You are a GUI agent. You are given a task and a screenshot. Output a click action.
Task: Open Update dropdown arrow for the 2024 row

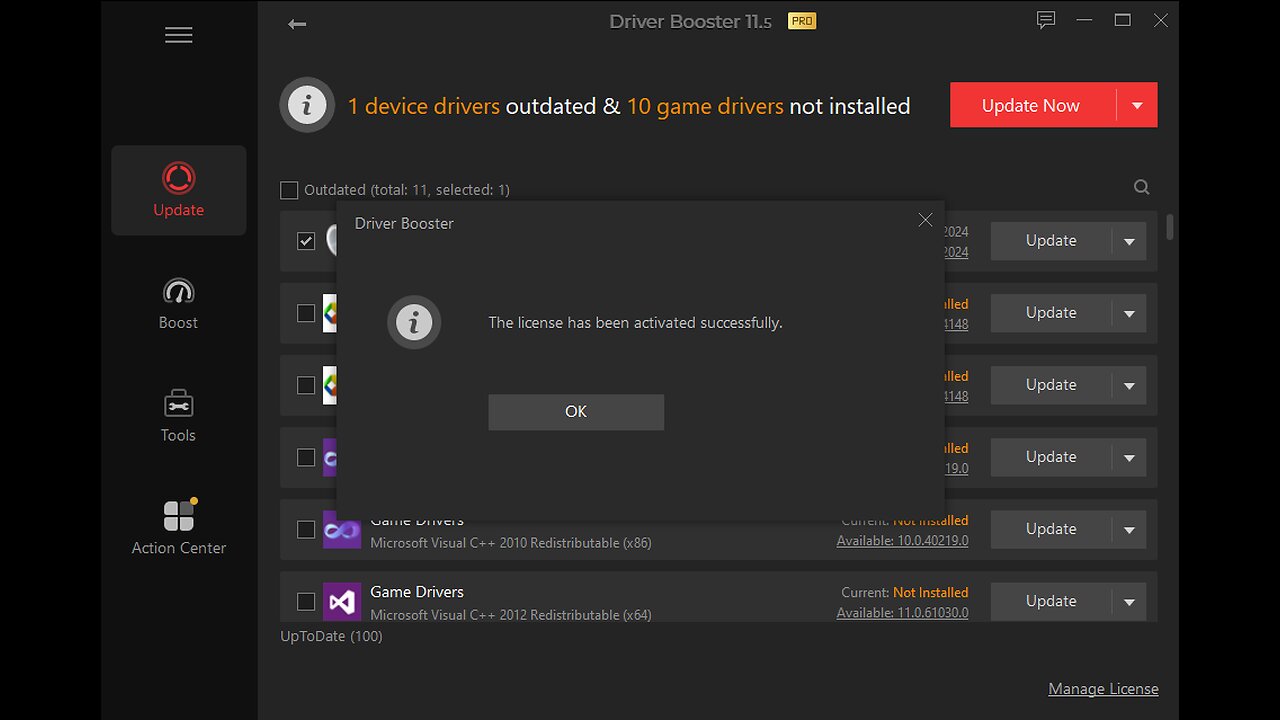click(1129, 241)
